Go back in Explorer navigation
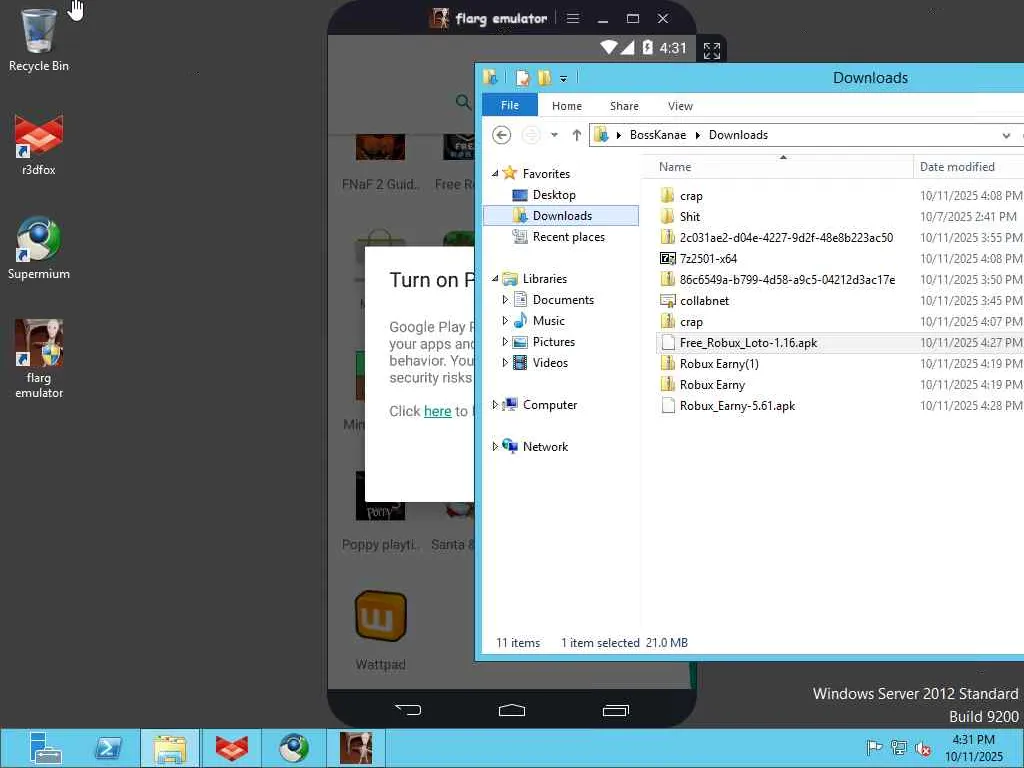This screenshot has height=768, width=1024. tap(501, 135)
